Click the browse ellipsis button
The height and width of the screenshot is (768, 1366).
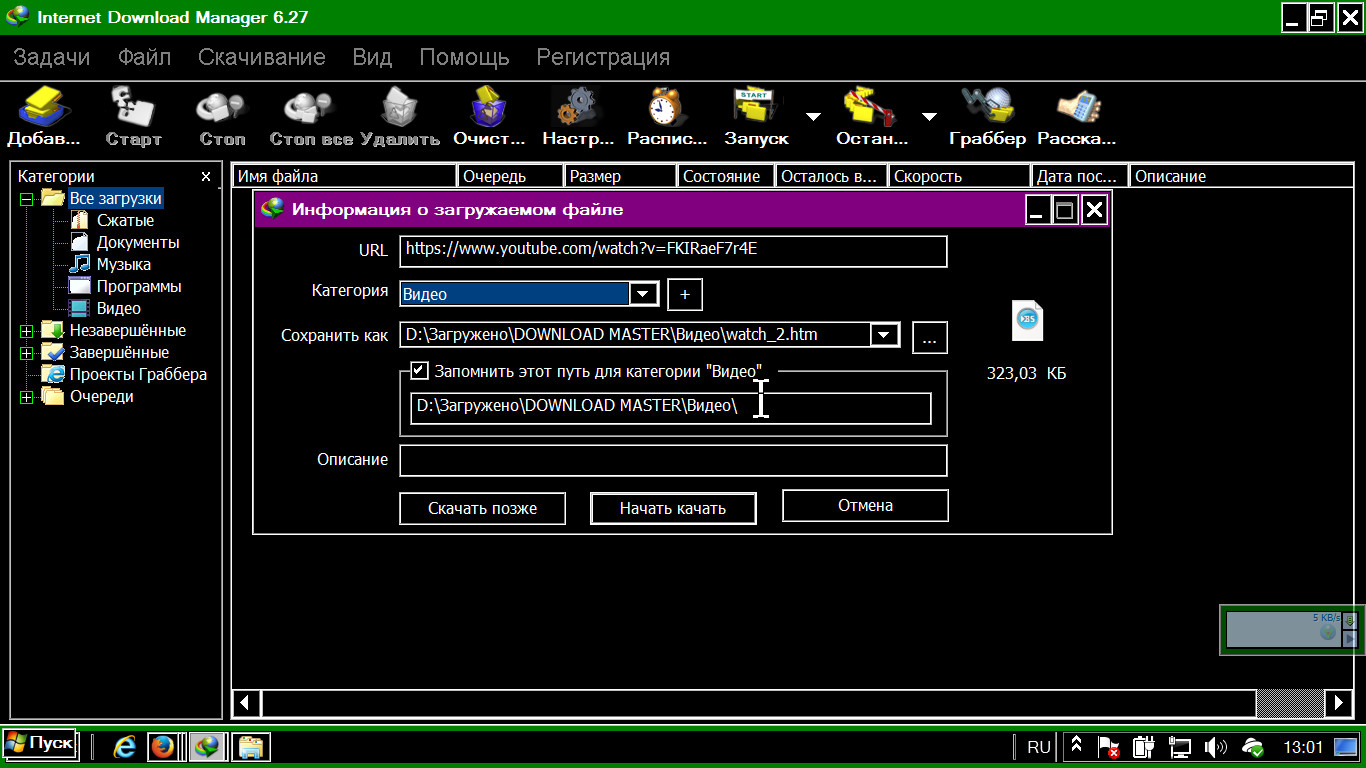tap(930, 337)
